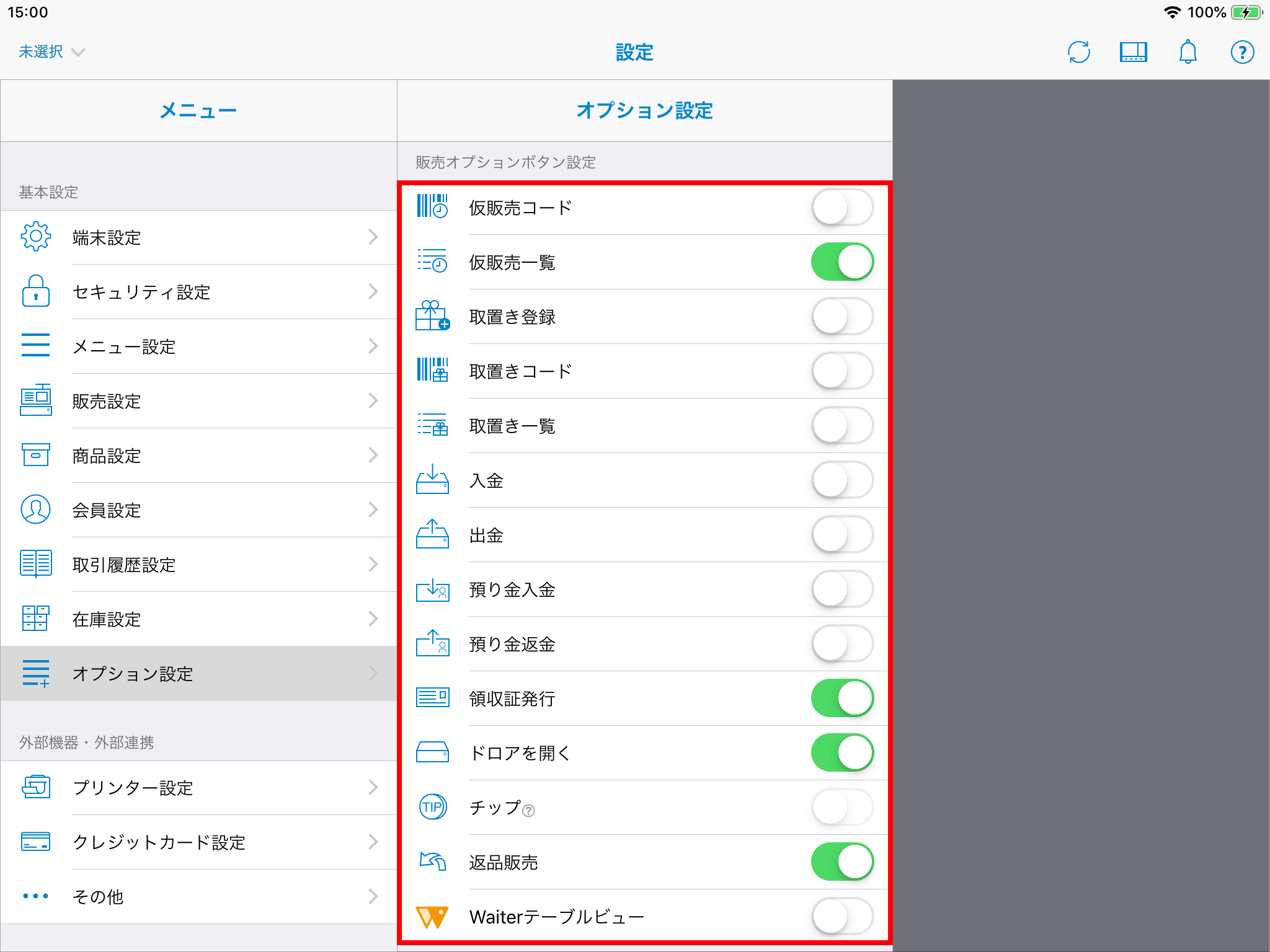Screen dimensions: 1270x952
Task: Click the Waiter orange W icon
Action: tap(432, 917)
